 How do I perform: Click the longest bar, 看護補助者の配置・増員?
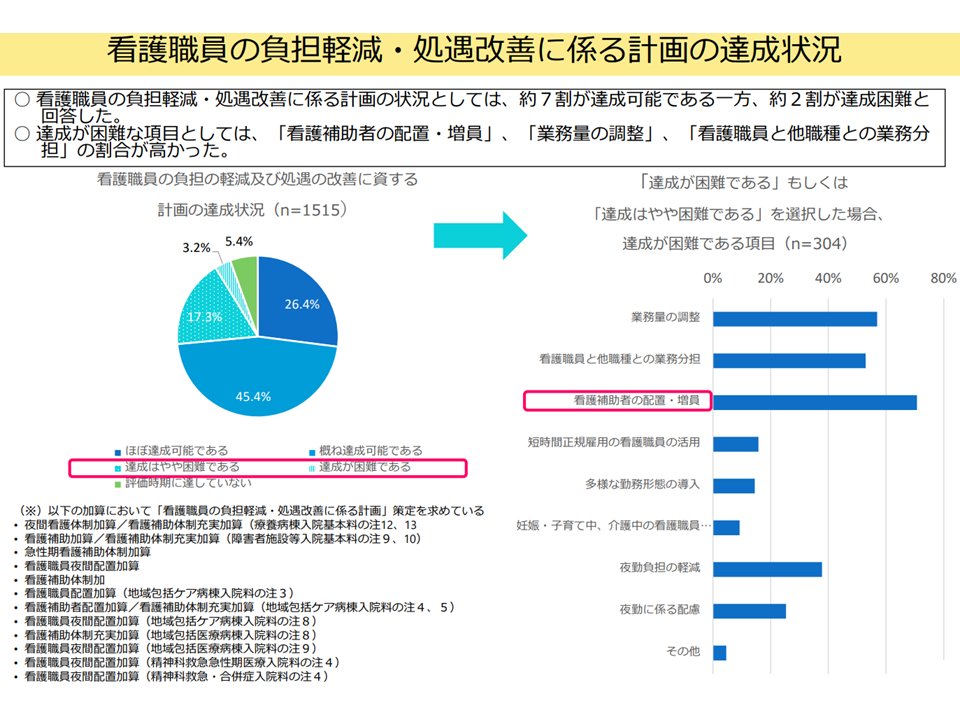pos(815,402)
